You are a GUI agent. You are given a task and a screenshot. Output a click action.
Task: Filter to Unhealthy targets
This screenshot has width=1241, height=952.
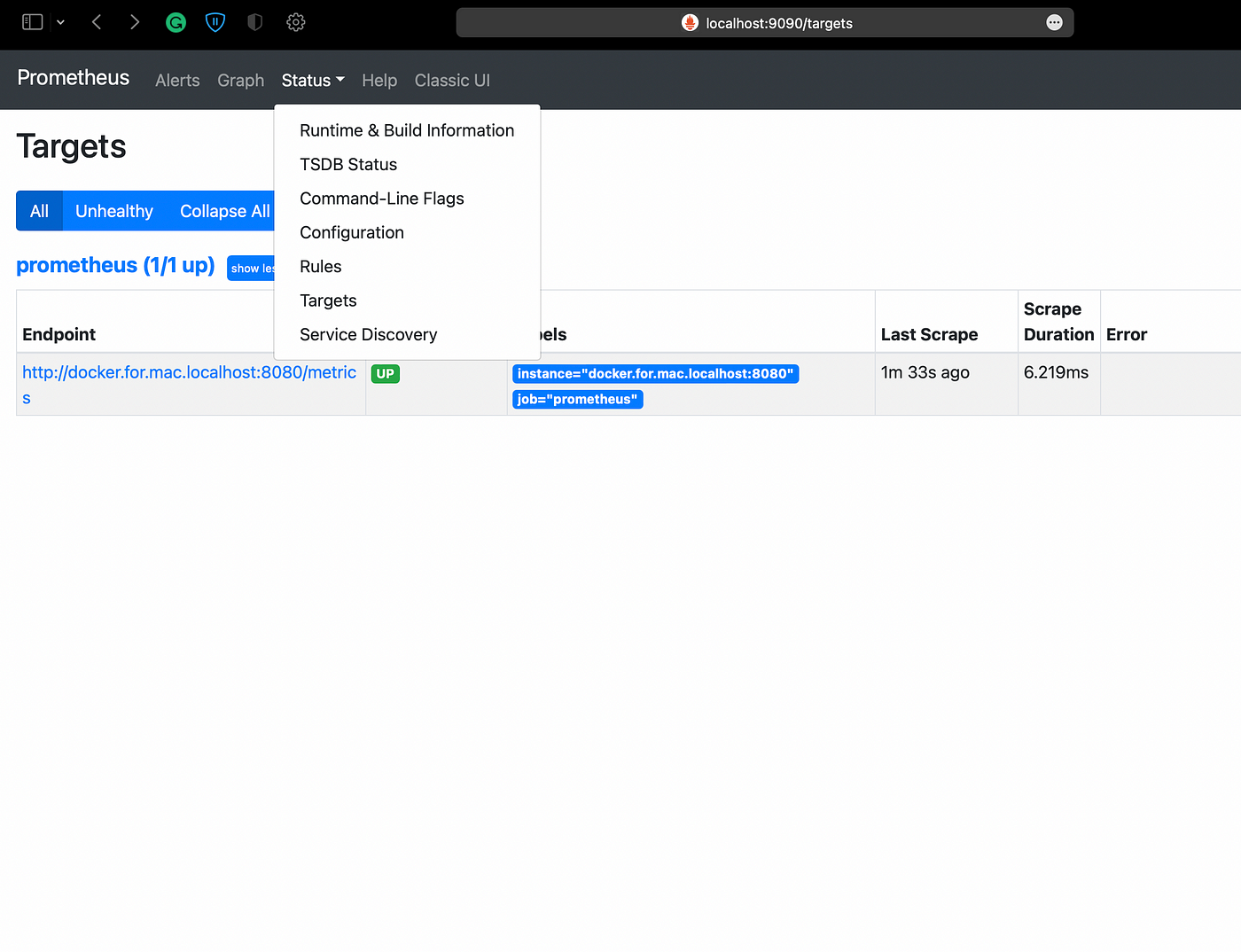tap(114, 211)
